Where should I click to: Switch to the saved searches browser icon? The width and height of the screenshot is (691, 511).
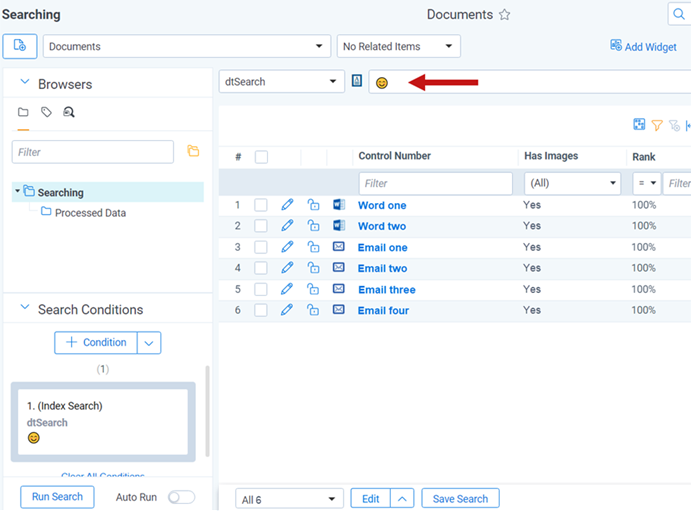coord(69,112)
